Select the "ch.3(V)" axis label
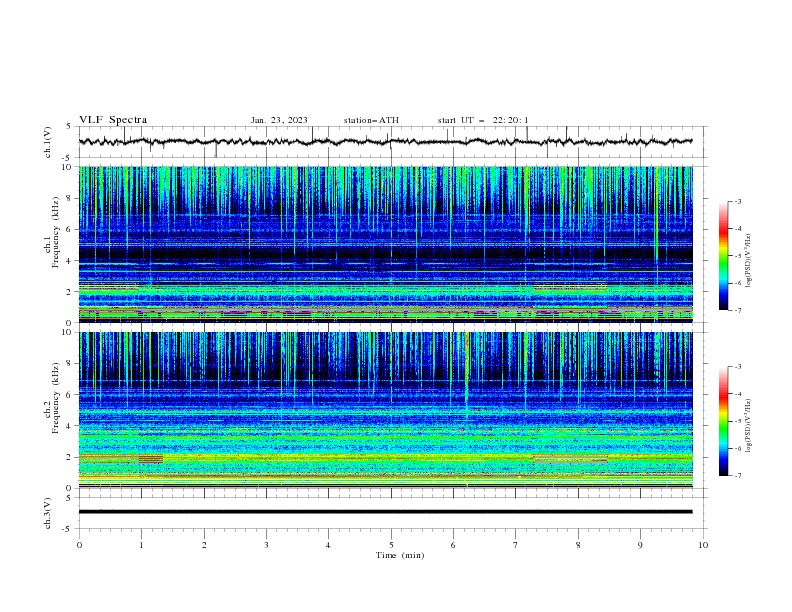 coord(48,513)
